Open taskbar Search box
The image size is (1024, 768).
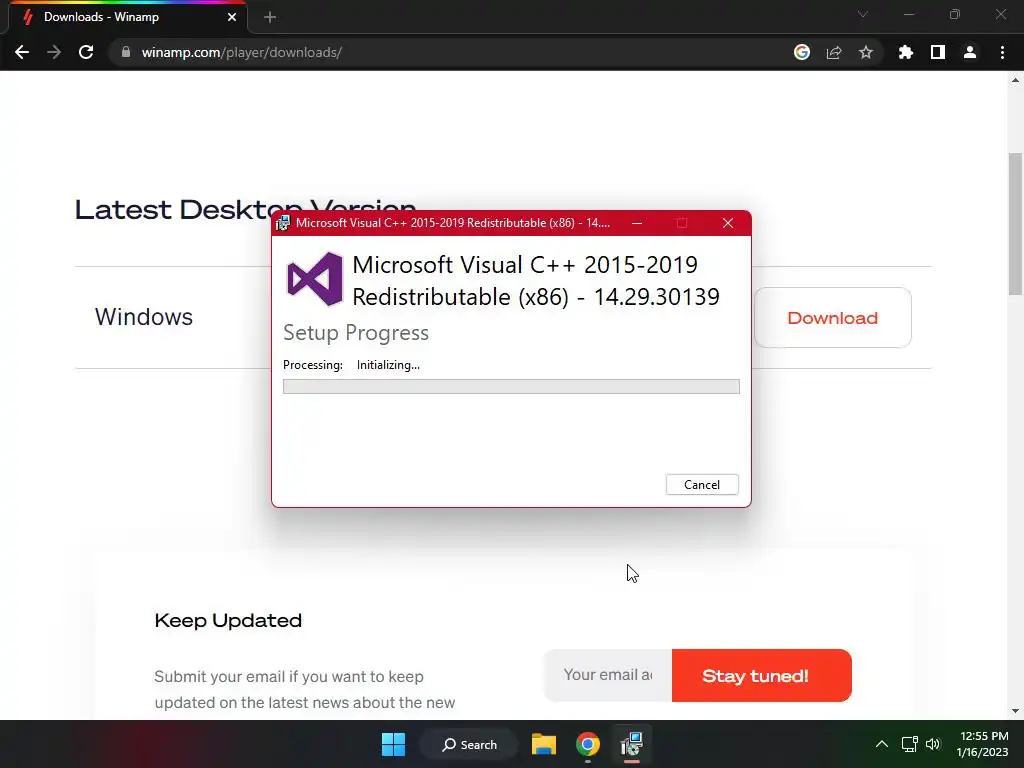pyautogui.click(x=469, y=744)
